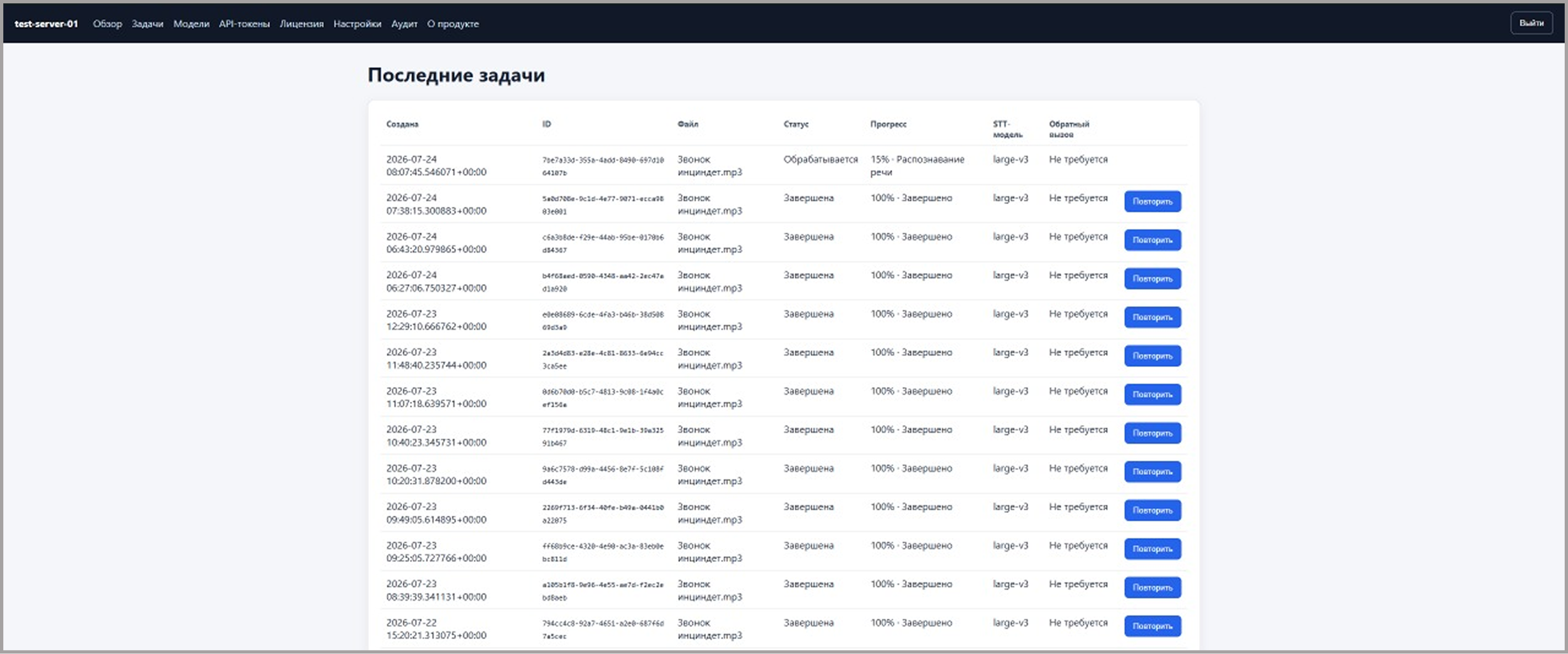The height and width of the screenshot is (654, 1568).
Task: Click the task ID in the 07:38:15 row
Action: 603,205
